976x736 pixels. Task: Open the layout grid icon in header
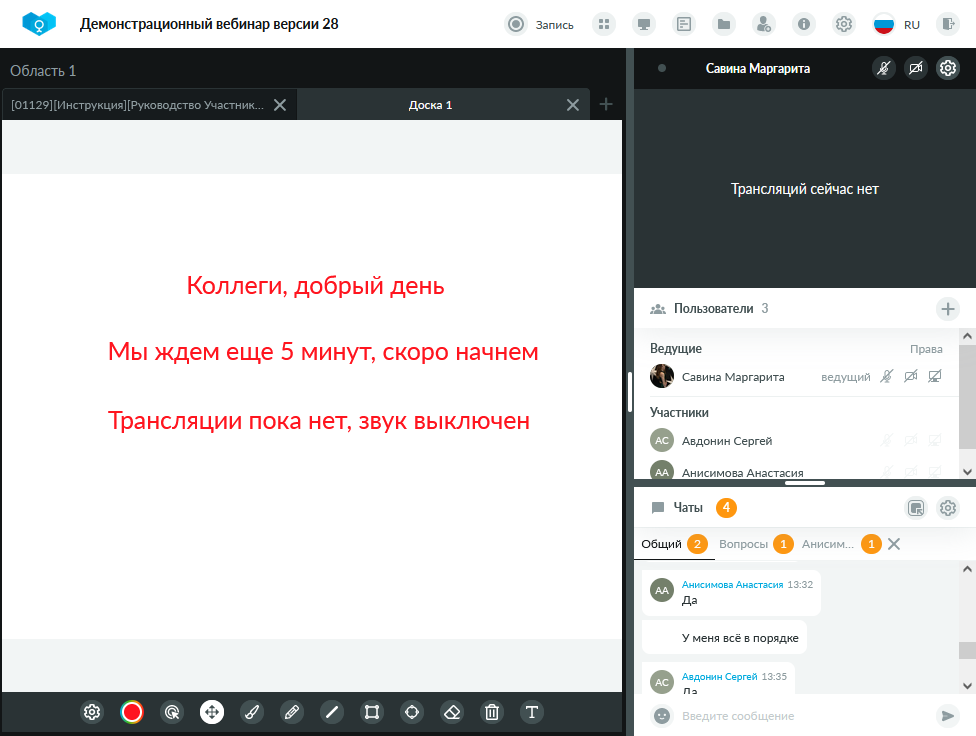pos(603,24)
